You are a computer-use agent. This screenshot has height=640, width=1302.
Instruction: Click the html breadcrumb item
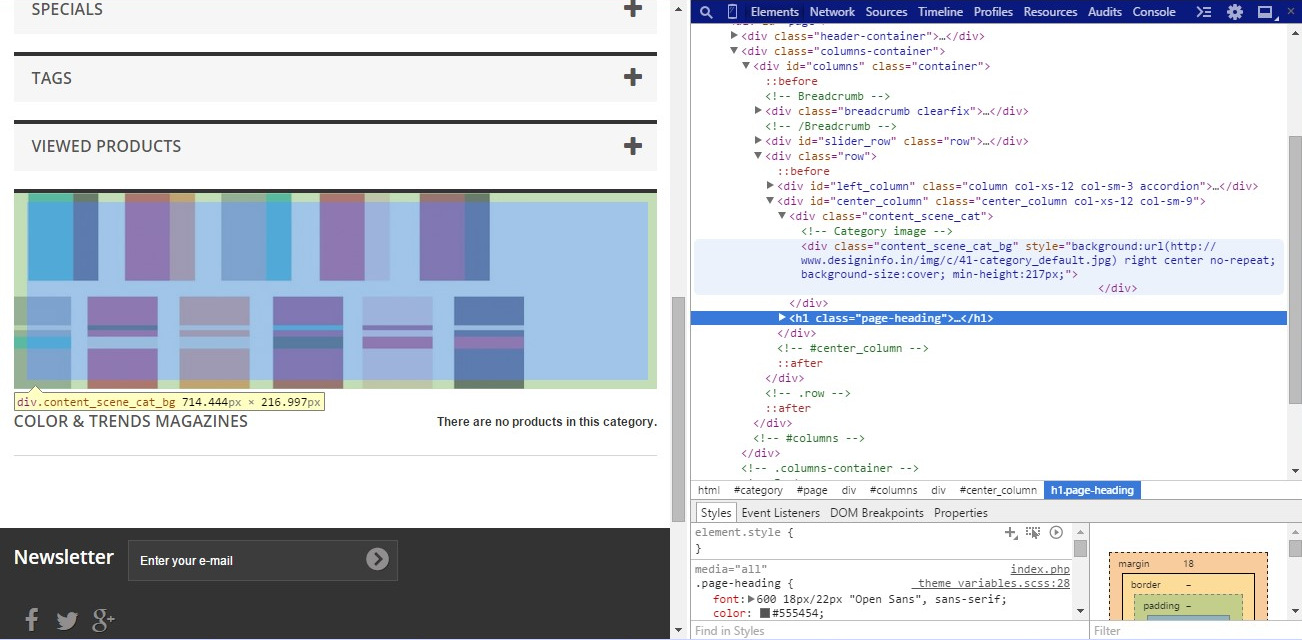click(x=709, y=490)
